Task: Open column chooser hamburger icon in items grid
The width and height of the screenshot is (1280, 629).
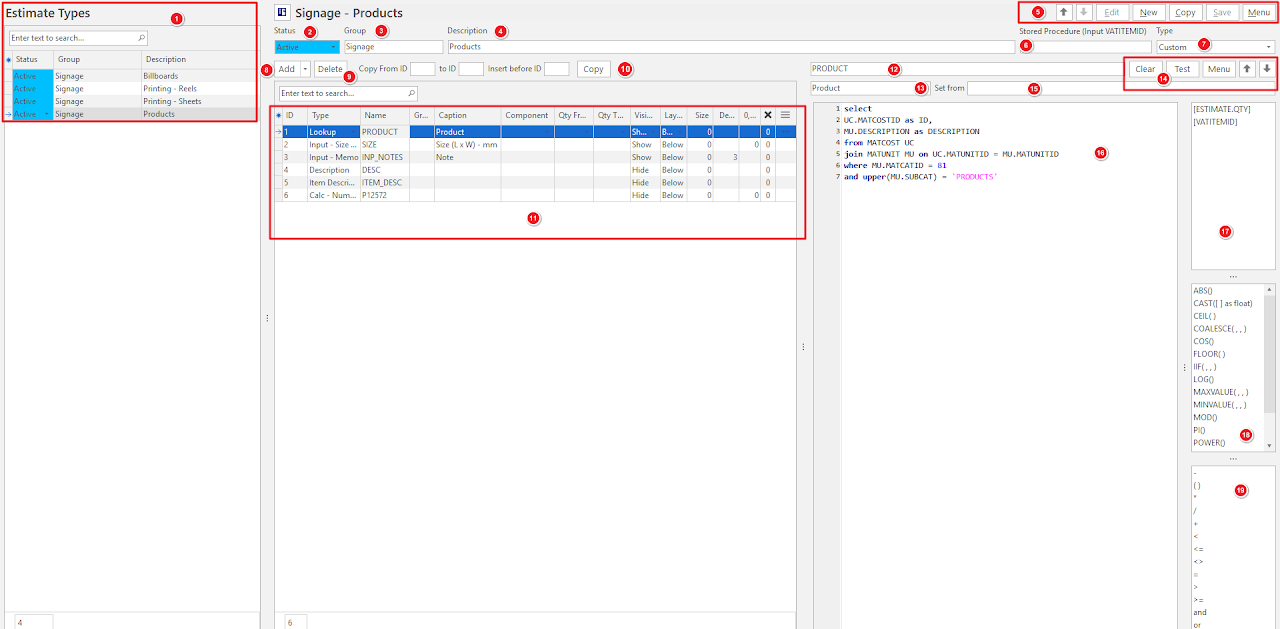Action: 785,115
